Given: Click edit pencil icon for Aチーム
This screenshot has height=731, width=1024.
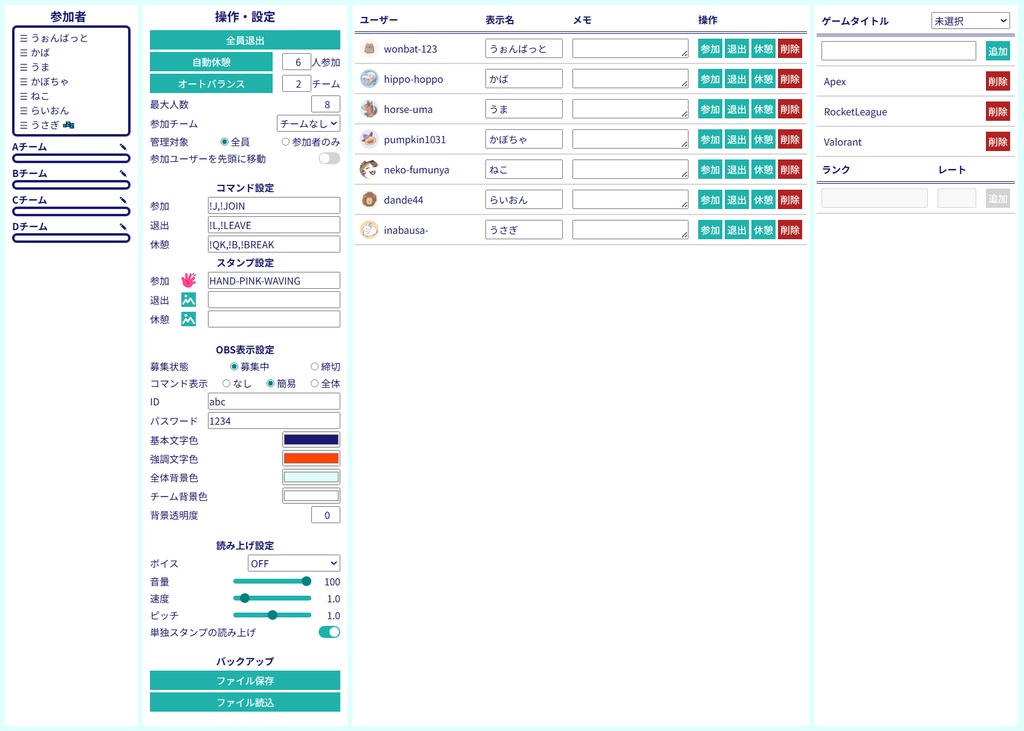Looking at the screenshot, I should 123,147.
